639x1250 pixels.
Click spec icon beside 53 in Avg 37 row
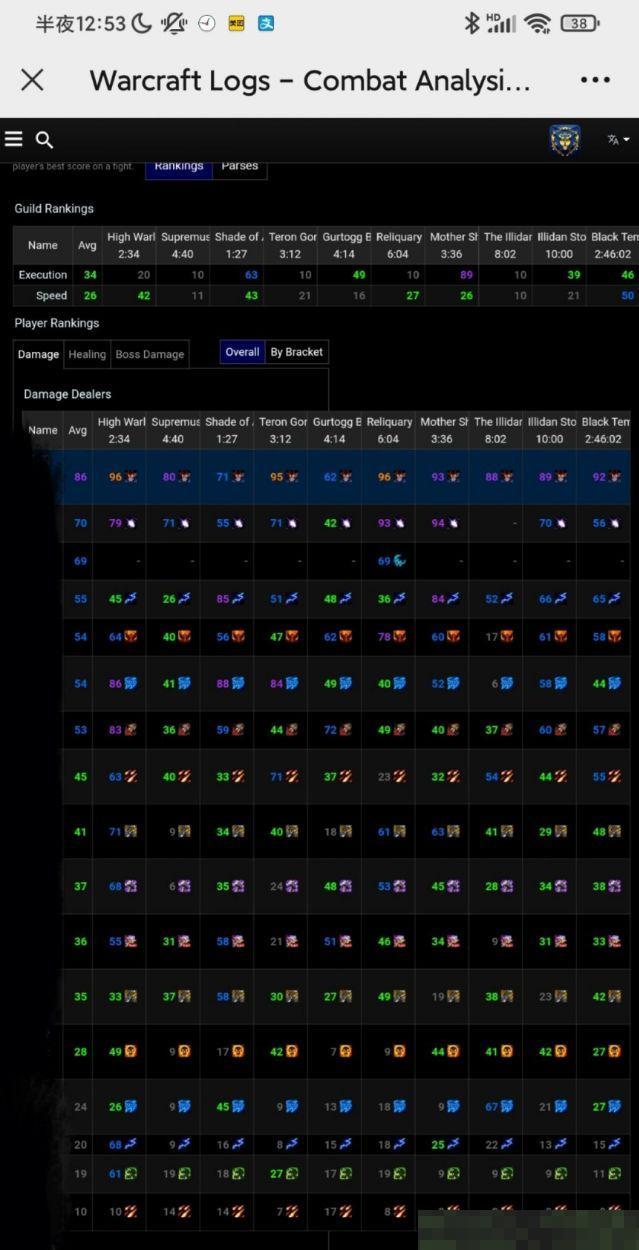click(399, 886)
